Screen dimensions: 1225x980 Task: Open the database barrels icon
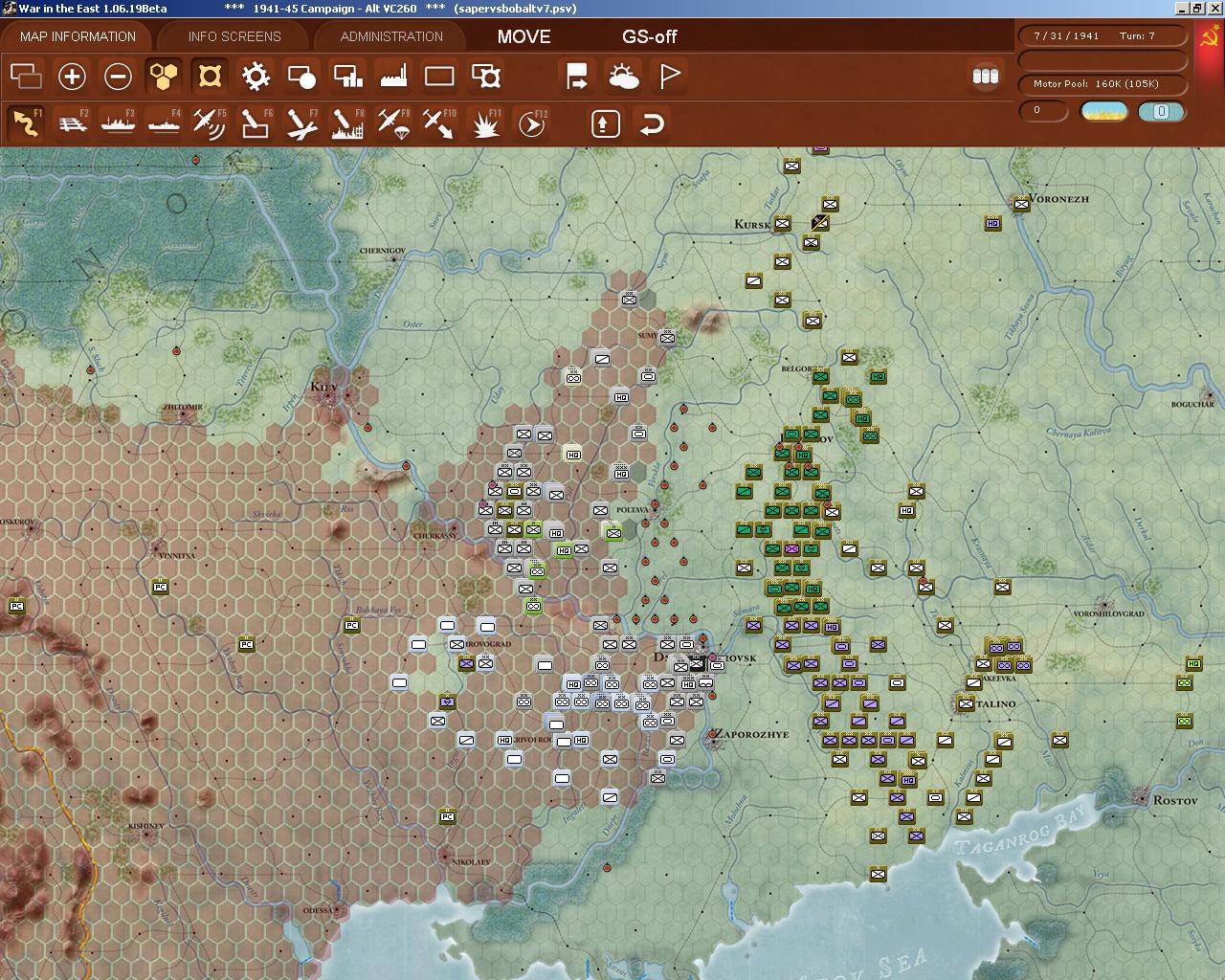coord(985,77)
